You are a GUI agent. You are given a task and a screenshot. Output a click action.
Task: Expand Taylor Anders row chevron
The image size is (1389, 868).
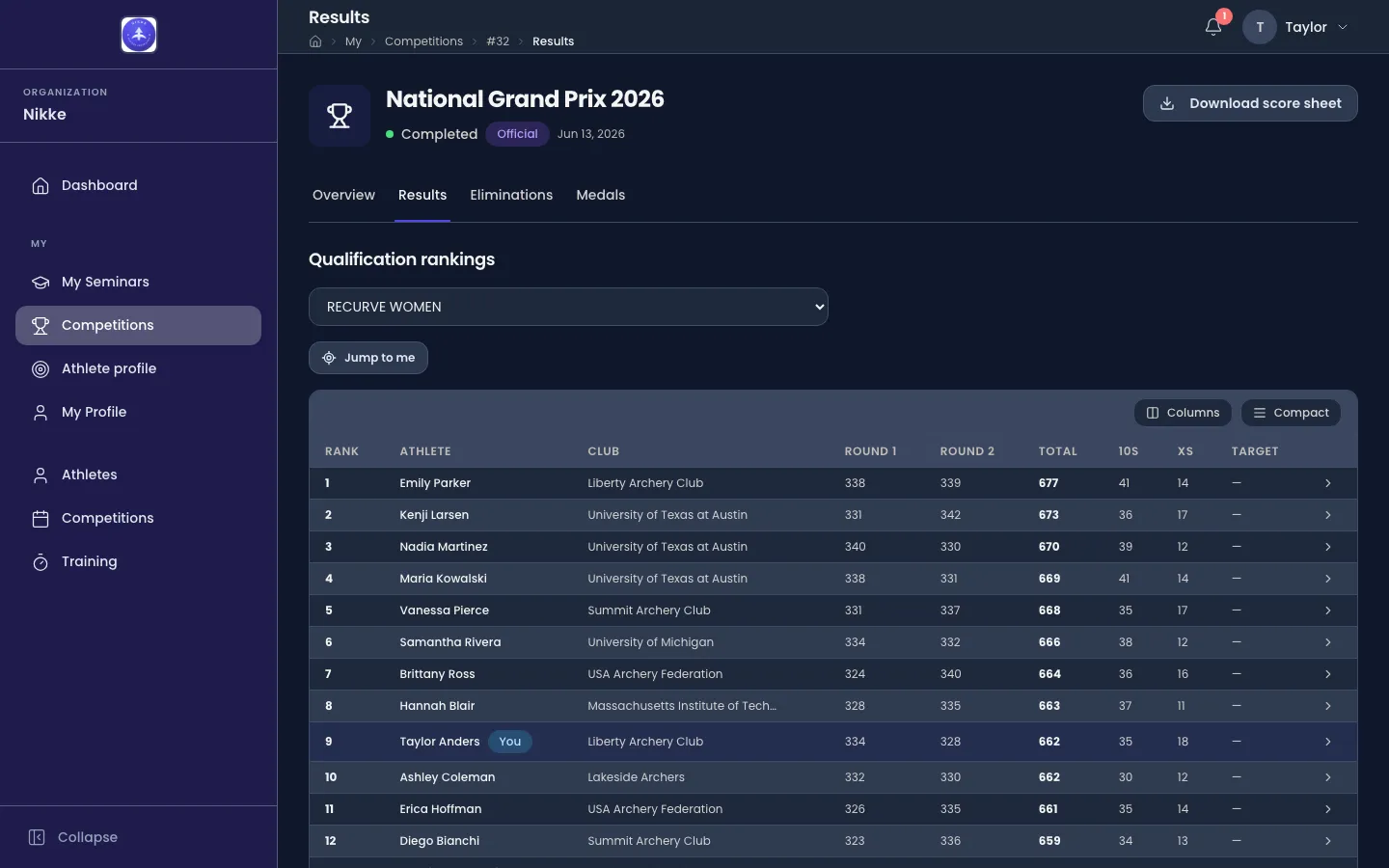pos(1328,742)
